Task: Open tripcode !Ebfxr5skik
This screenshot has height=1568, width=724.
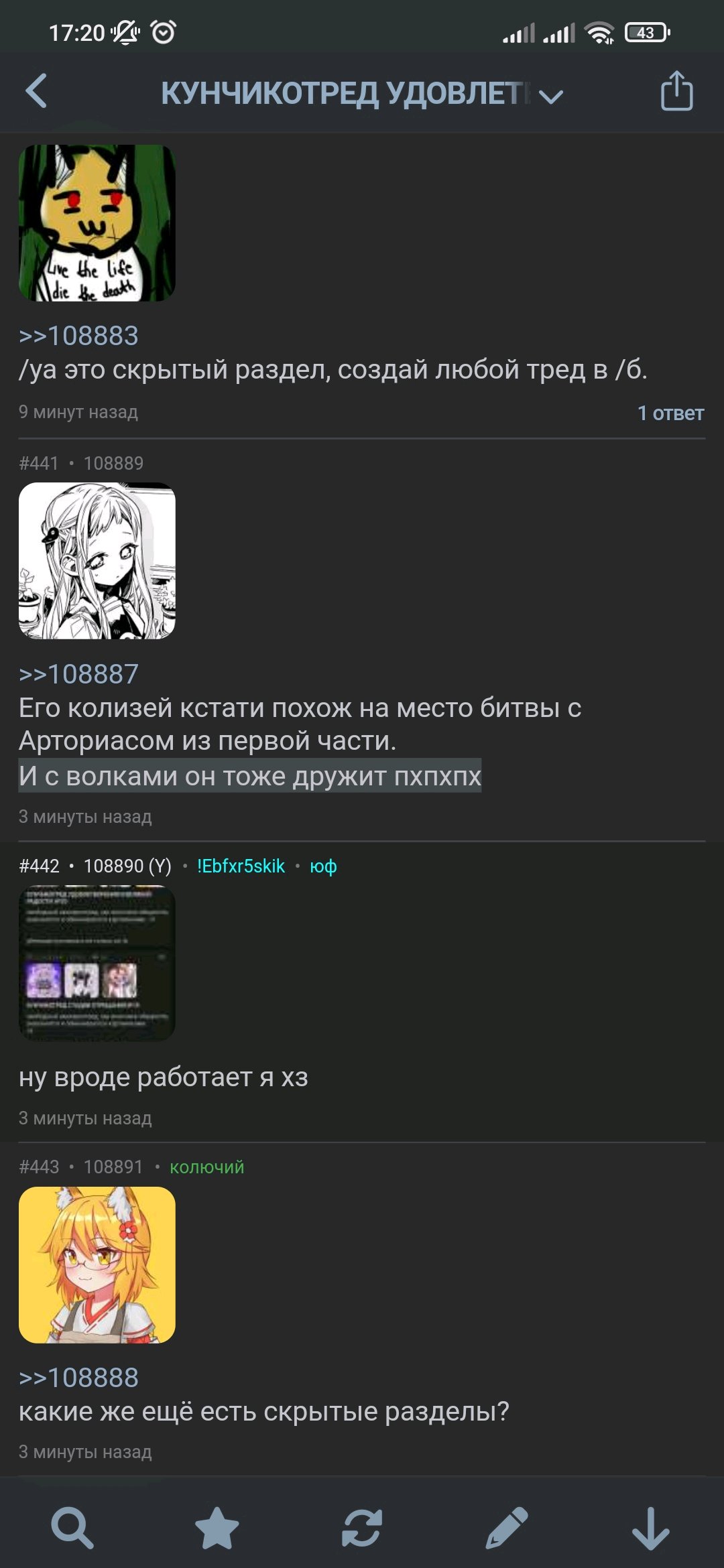Action: (x=241, y=866)
